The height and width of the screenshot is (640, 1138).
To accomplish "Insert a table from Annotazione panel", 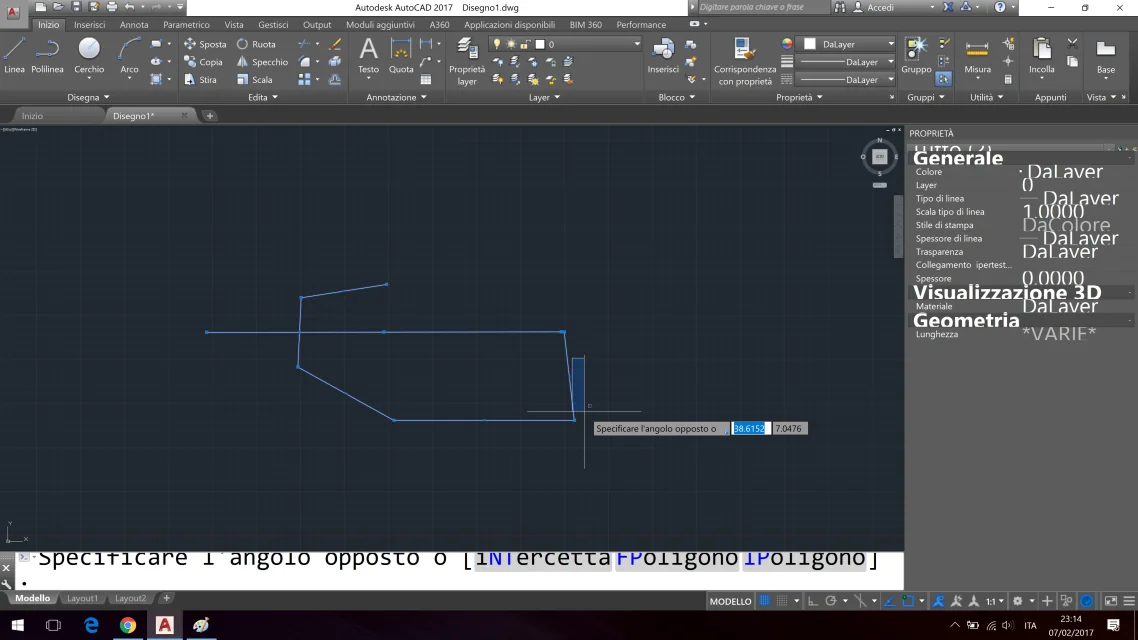I will (426, 80).
